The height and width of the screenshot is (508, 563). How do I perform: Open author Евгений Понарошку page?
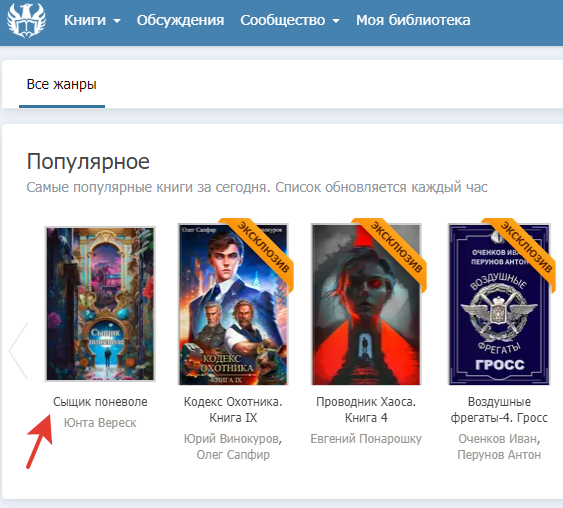tap(366, 439)
